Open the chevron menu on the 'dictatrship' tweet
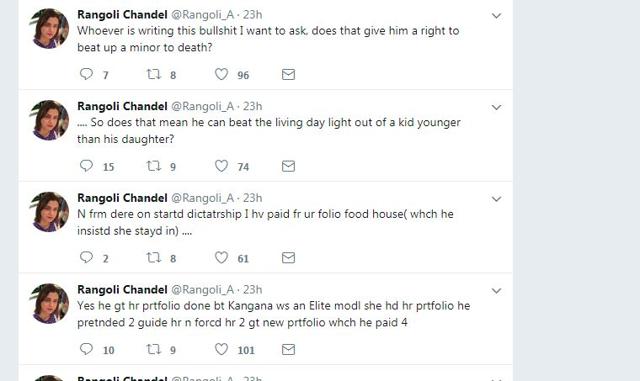 [x=496, y=199]
